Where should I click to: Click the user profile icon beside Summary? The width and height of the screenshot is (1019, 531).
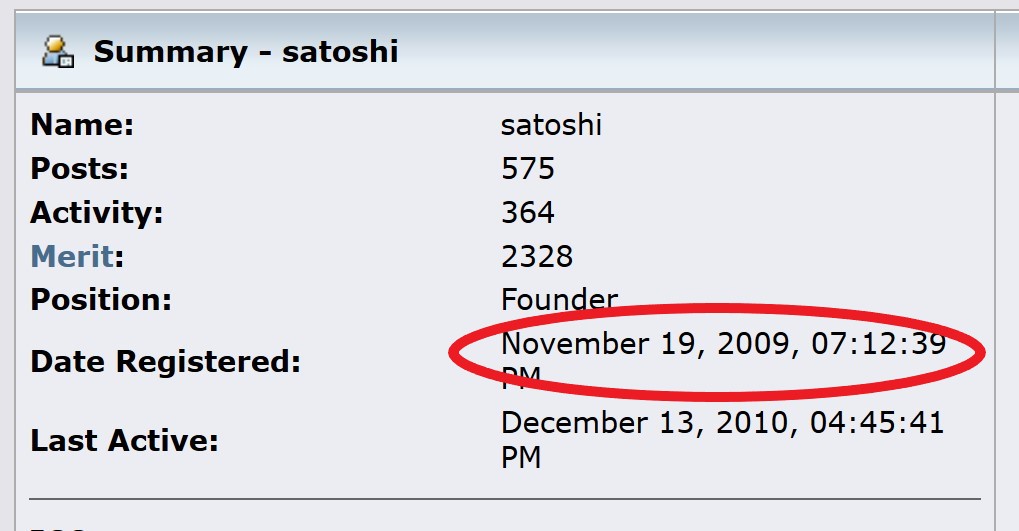pos(58,52)
